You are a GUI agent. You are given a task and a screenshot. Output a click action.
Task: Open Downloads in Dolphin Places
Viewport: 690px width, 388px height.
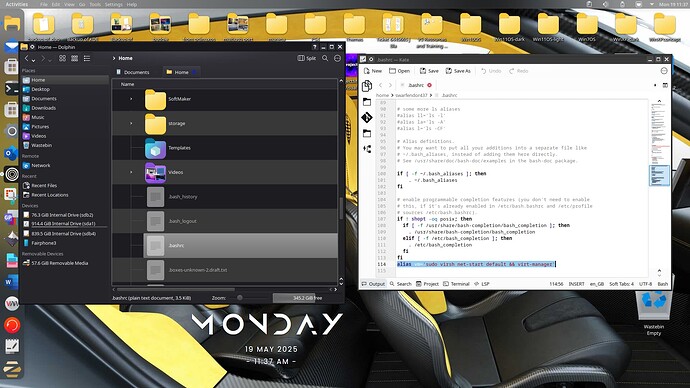tap(44, 108)
